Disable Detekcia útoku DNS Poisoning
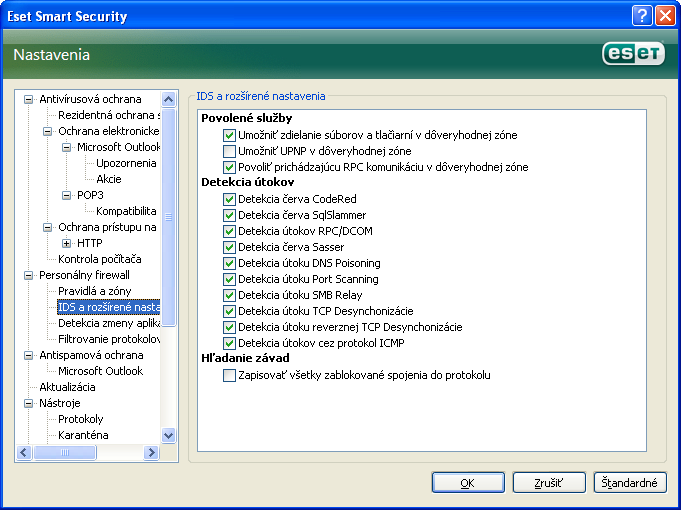 coord(229,263)
